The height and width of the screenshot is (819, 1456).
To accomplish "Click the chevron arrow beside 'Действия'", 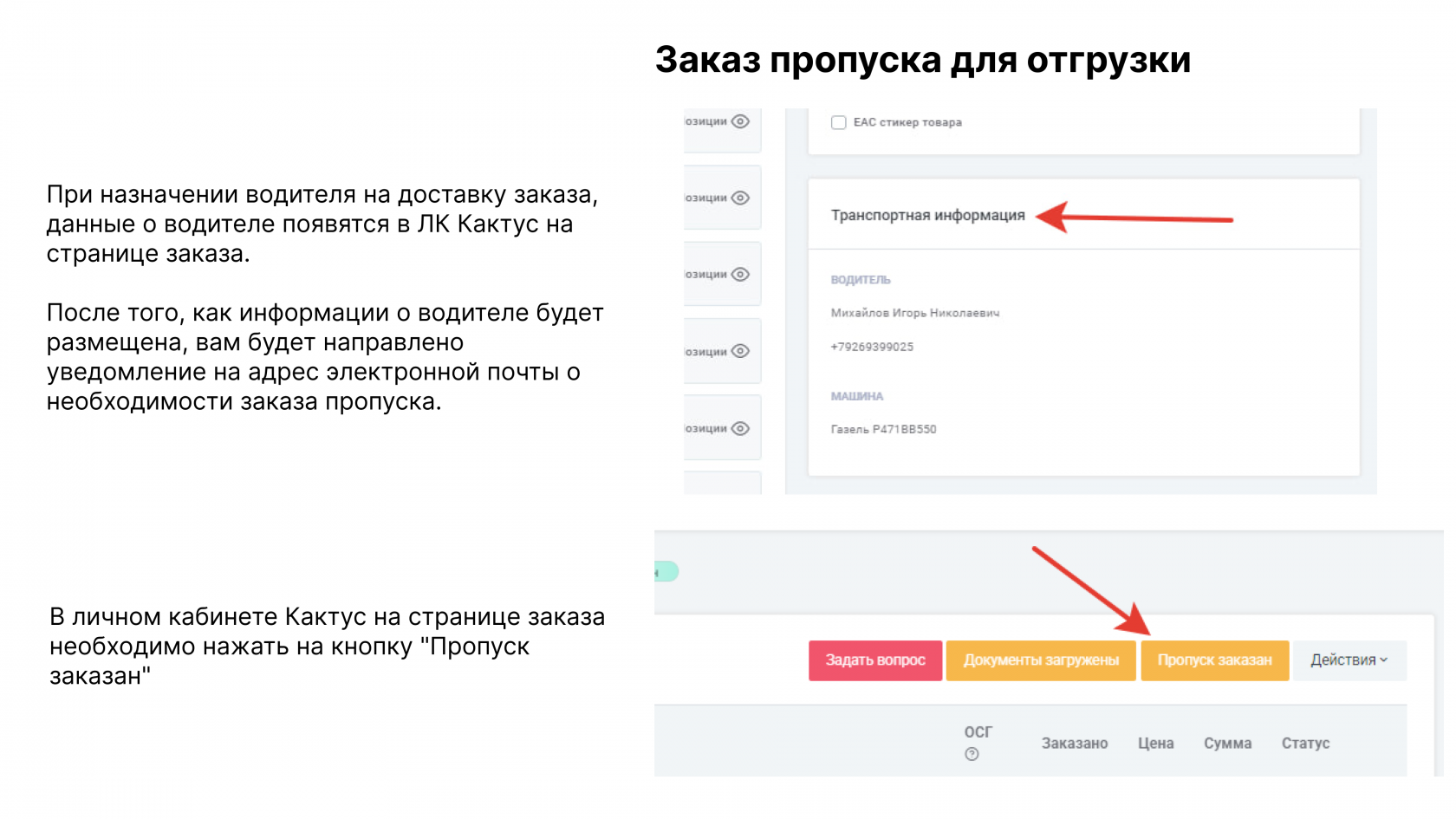I will (x=1384, y=660).
